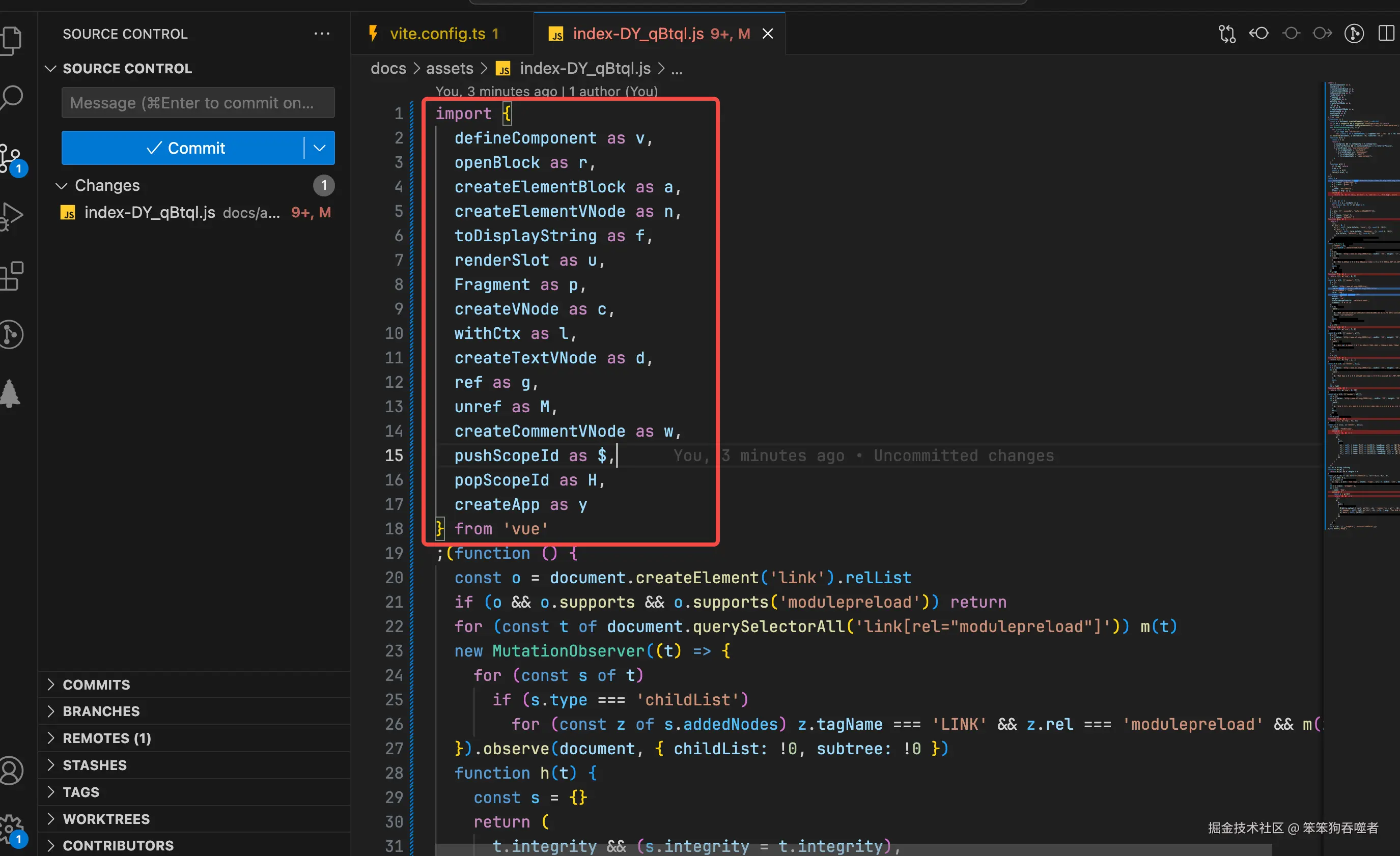The image size is (1400, 856).
Task: Click the Split Editor icon
Action: [x=1386, y=34]
